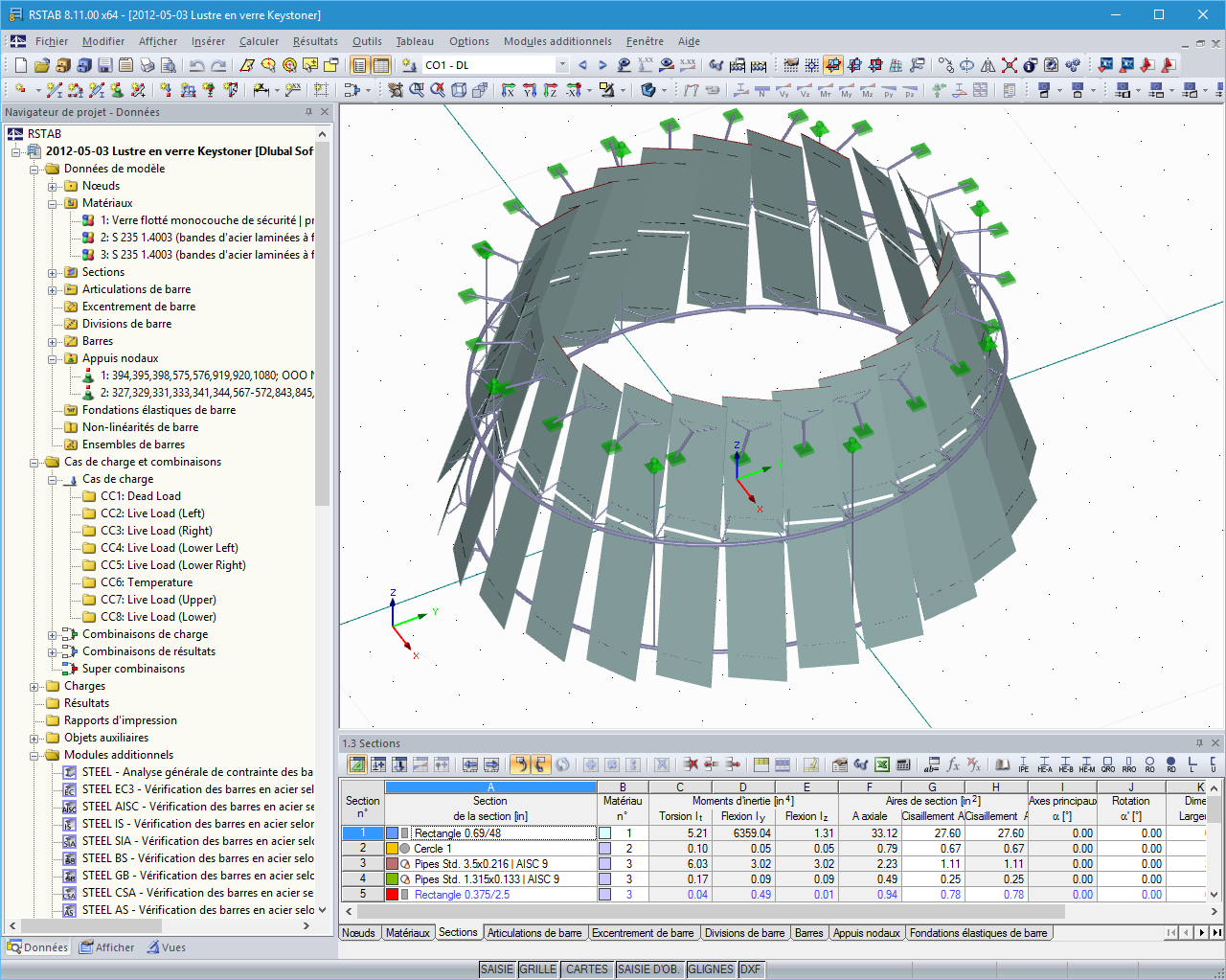Select row 3 Pipes Std. 3.5x0.216 section
This screenshot has width=1226, height=980.
(x=488, y=863)
